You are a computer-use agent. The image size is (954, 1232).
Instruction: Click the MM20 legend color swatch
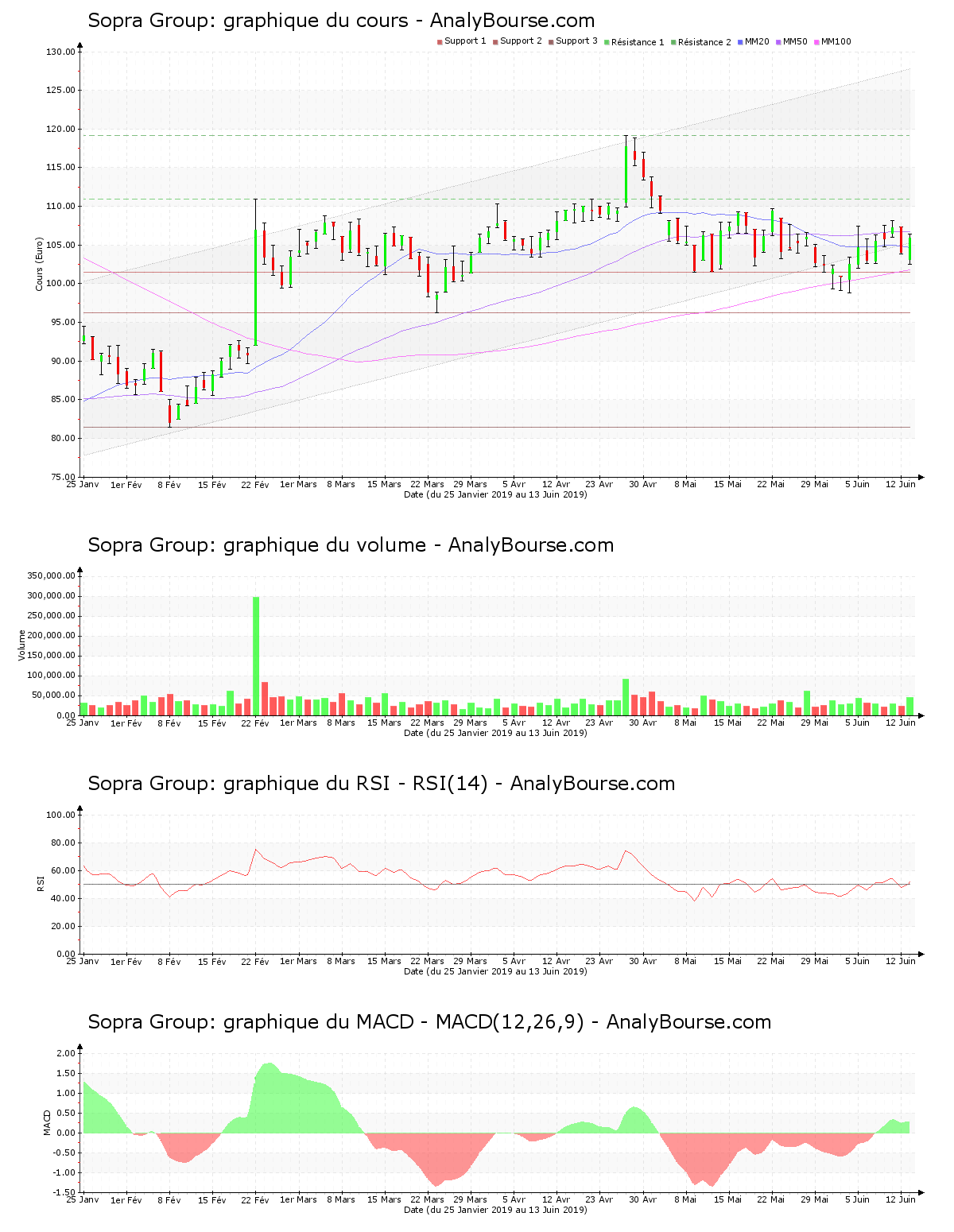[740, 41]
